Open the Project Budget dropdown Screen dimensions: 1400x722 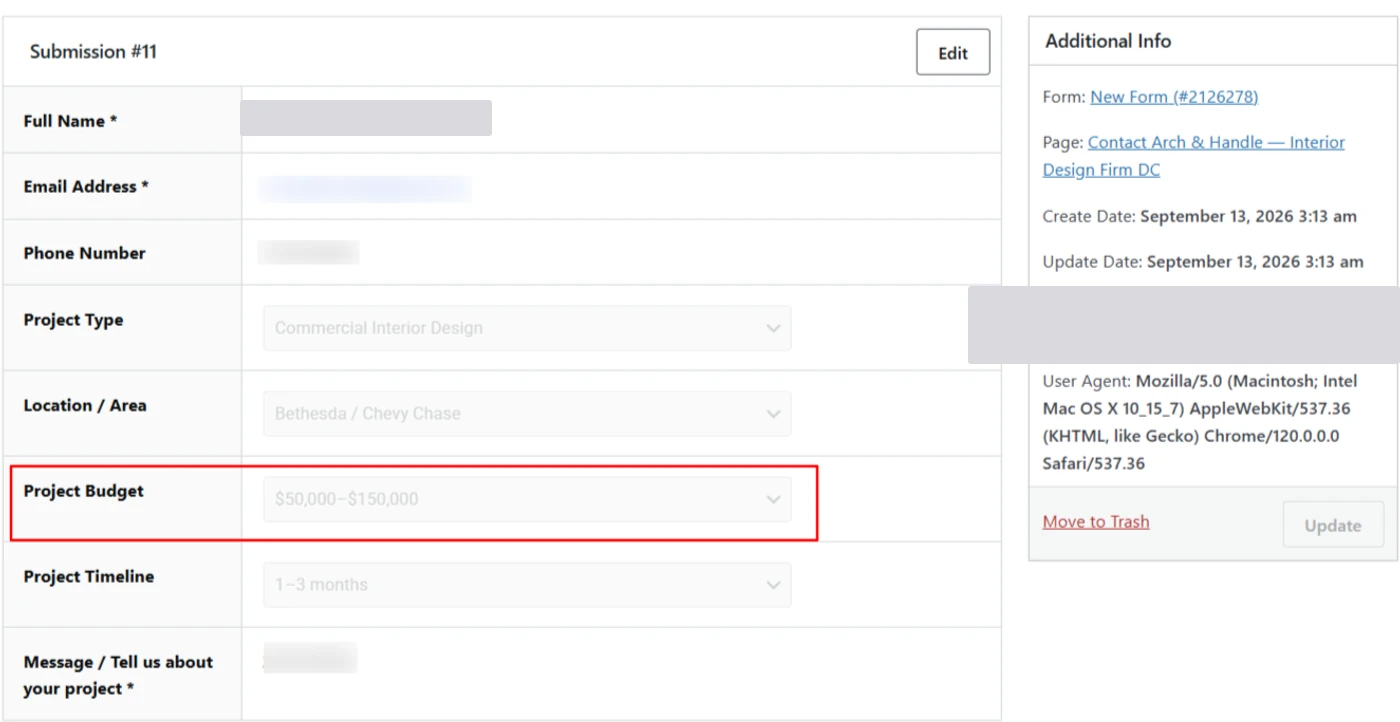pyautogui.click(x=527, y=499)
